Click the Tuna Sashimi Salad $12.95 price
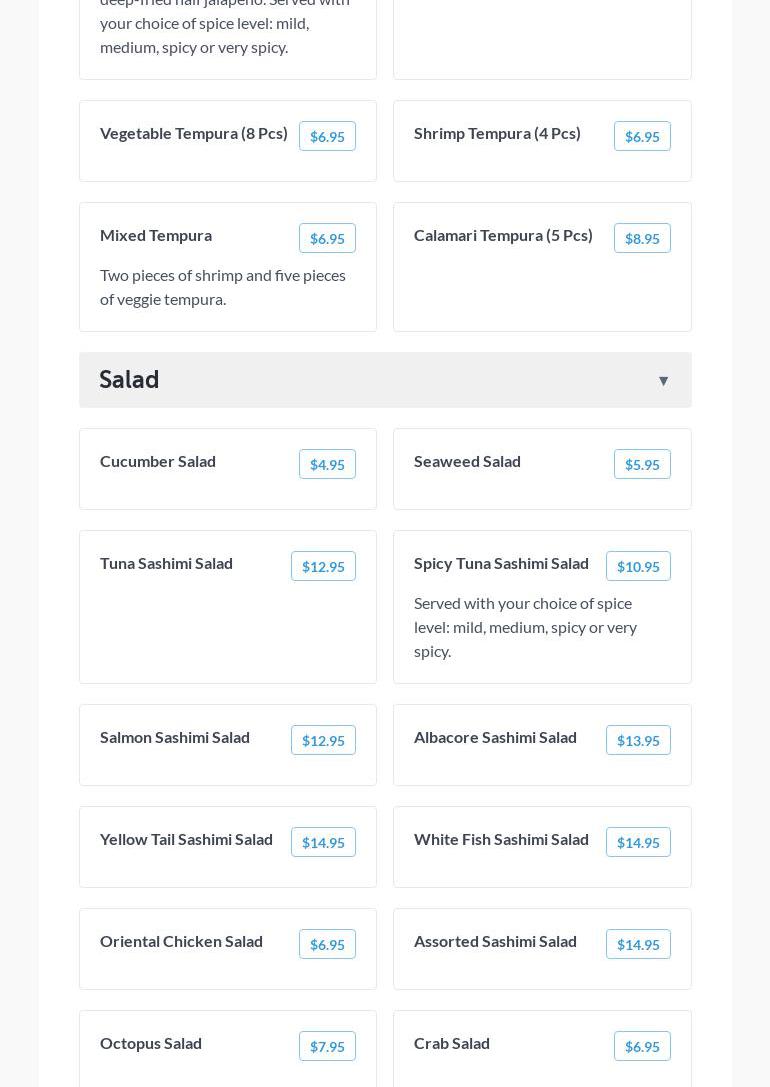 click(323, 567)
